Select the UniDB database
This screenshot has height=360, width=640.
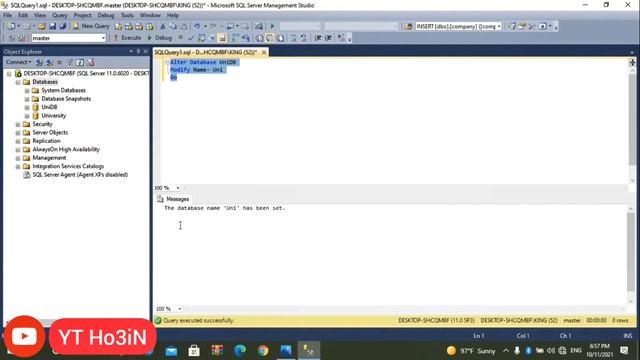coord(49,107)
